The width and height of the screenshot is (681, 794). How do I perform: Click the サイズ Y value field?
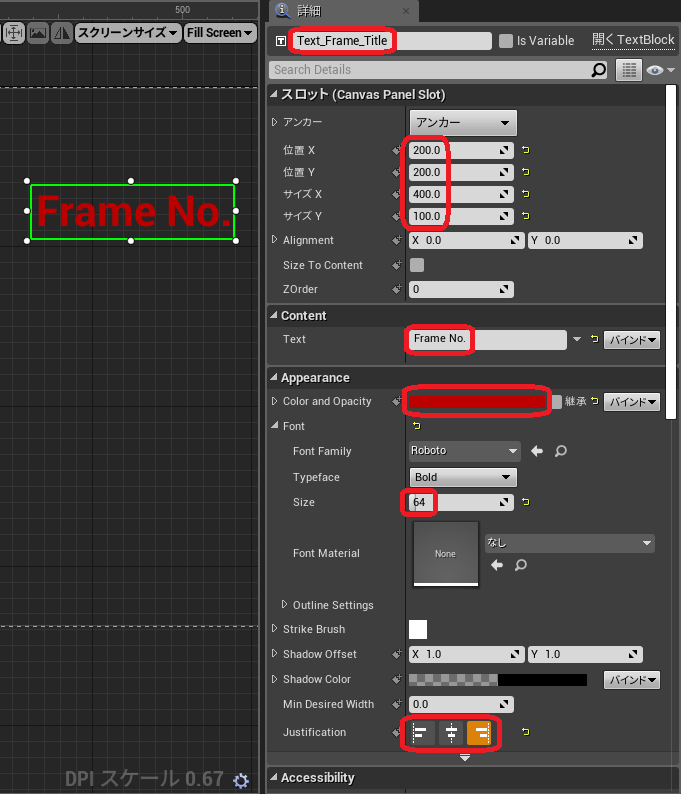tap(461, 216)
